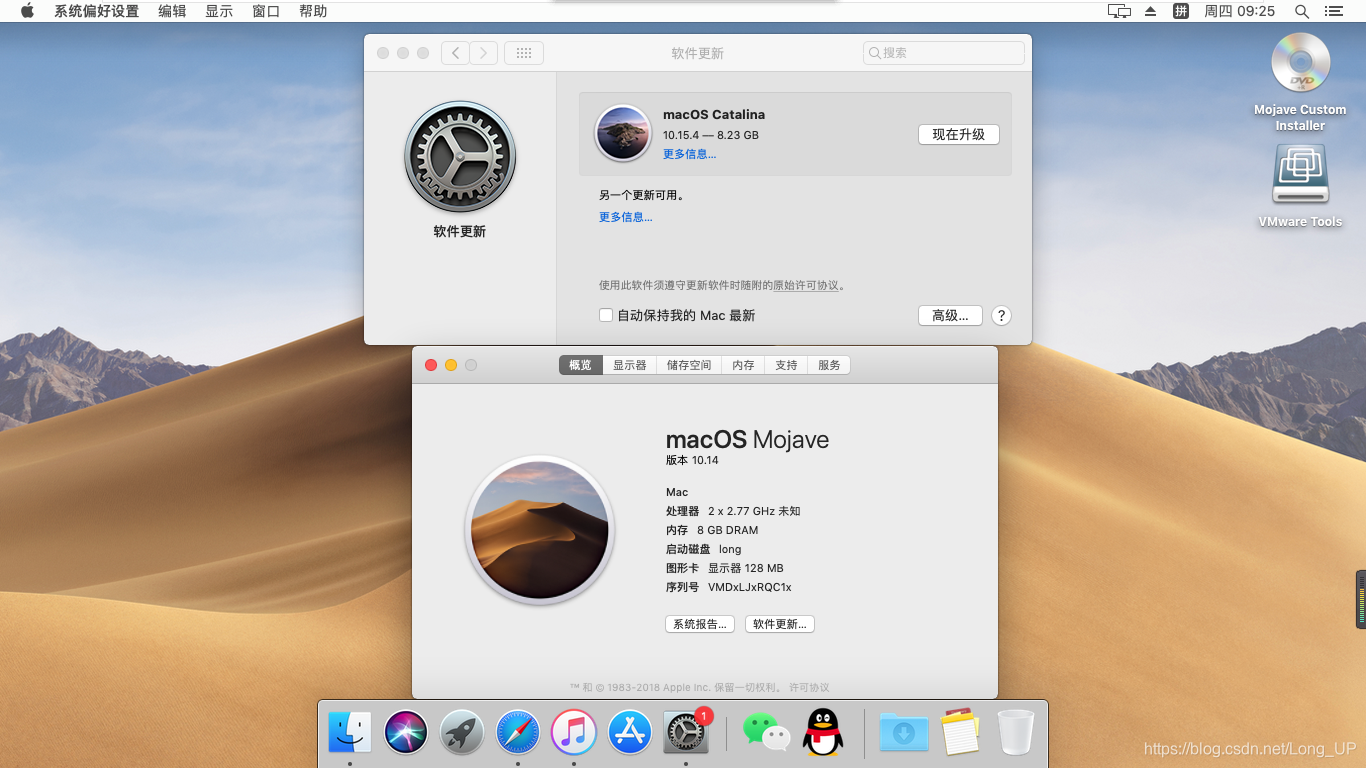The width and height of the screenshot is (1366, 768).
Task: Switch to the 内存 tab
Action: (x=743, y=365)
